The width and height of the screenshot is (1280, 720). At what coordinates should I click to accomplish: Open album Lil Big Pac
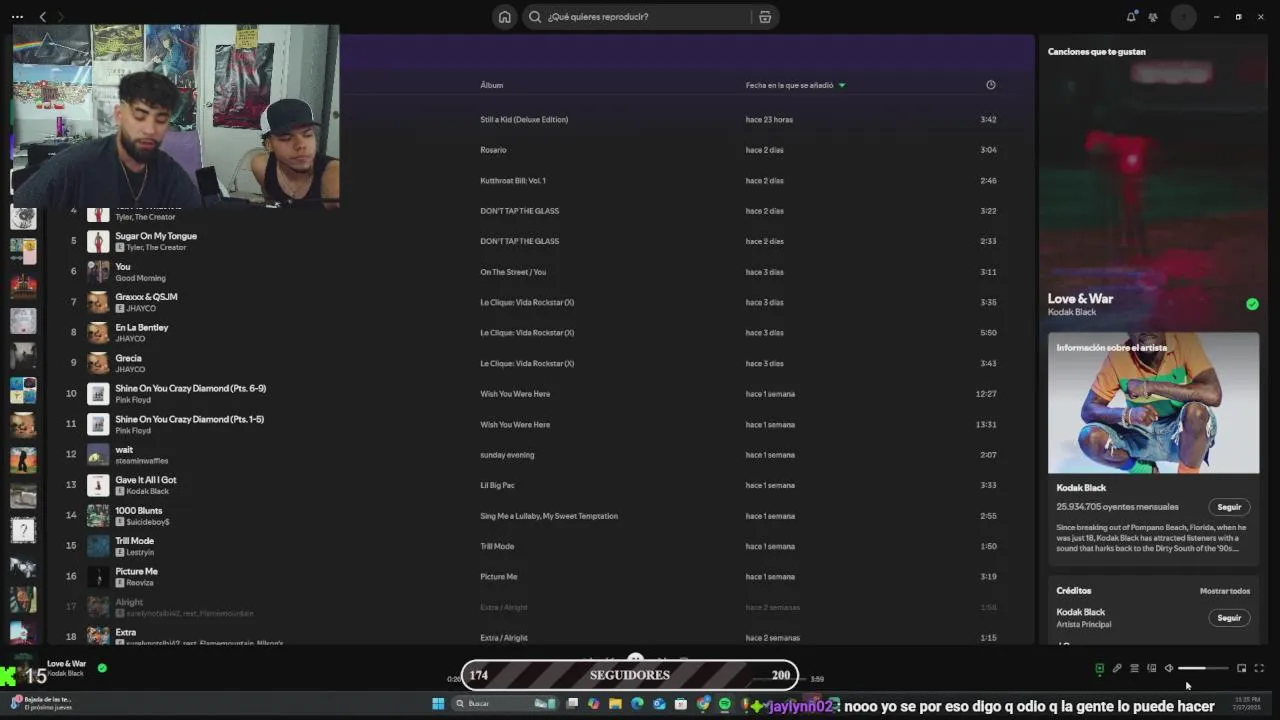click(x=497, y=485)
